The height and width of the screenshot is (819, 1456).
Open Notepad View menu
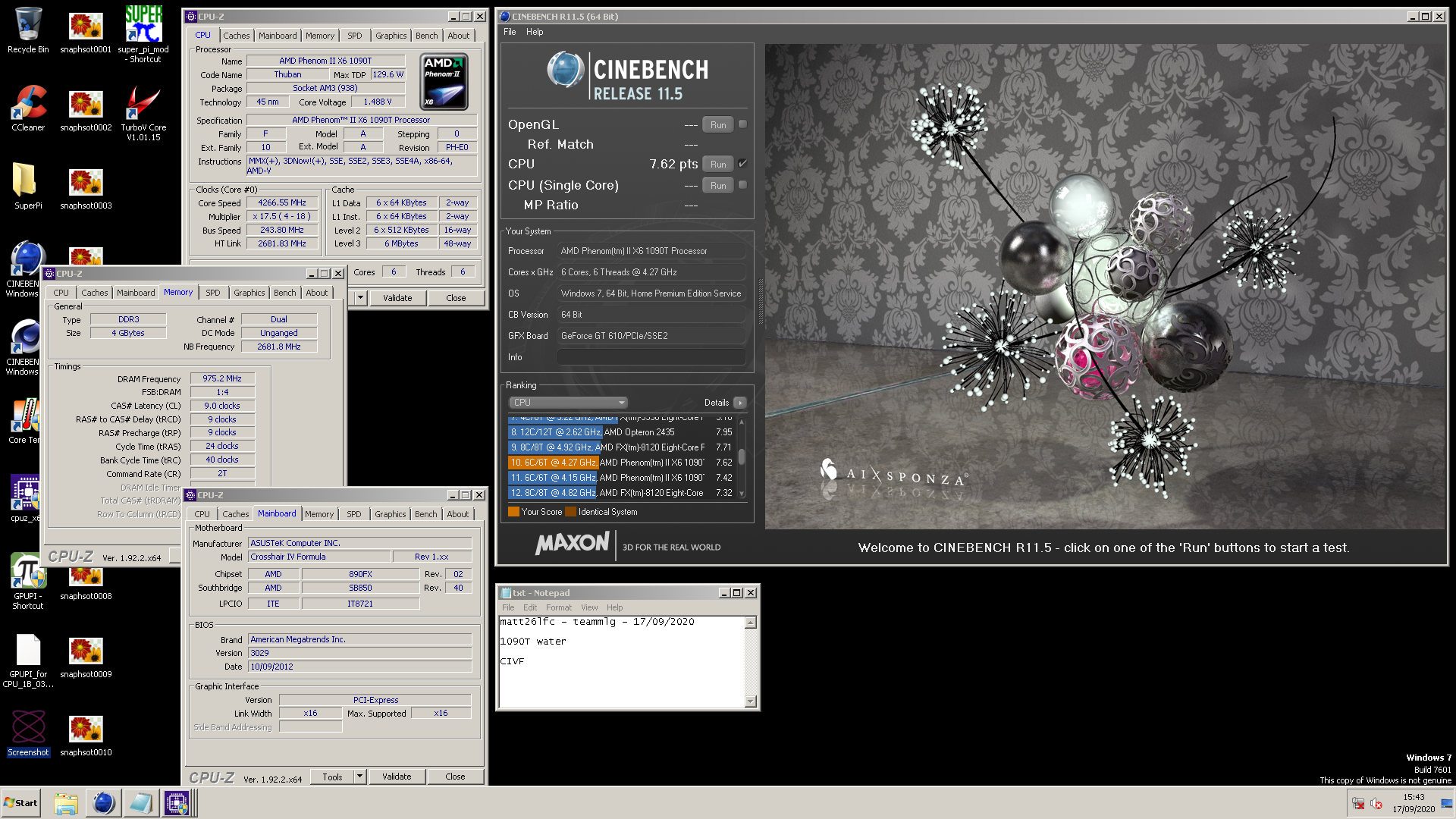tap(589, 607)
